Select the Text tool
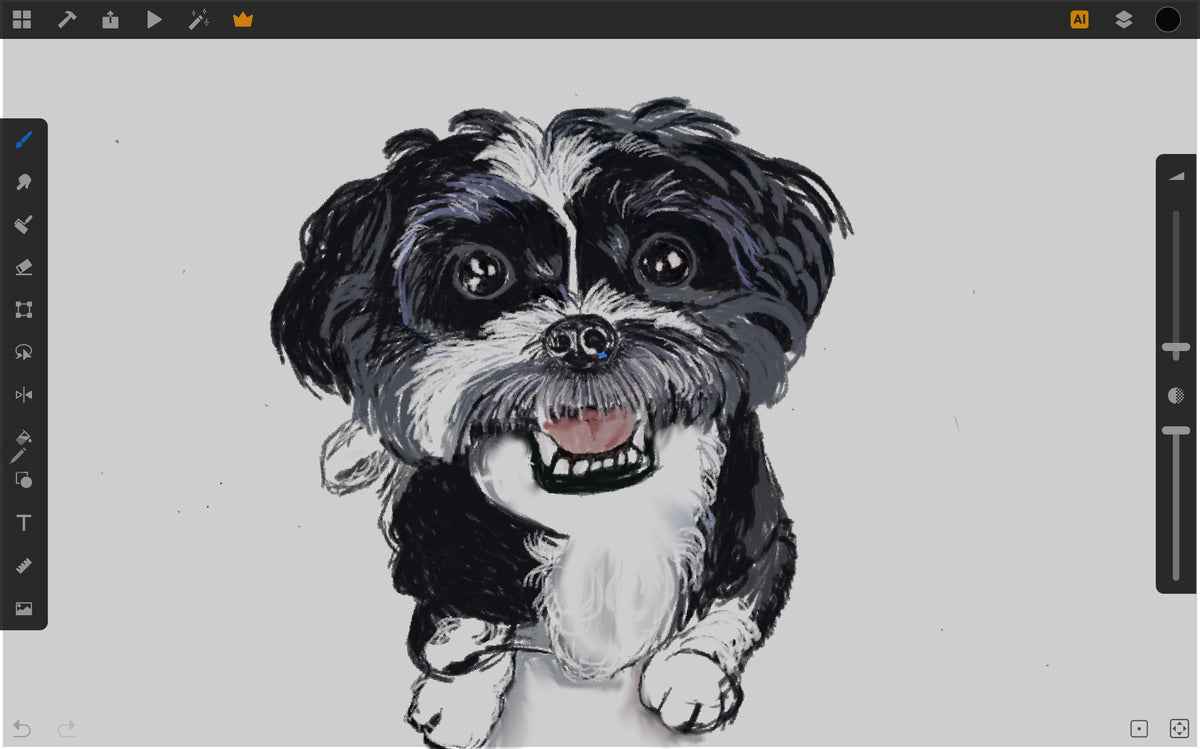The height and width of the screenshot is (749, 1200). coord(24,523)
